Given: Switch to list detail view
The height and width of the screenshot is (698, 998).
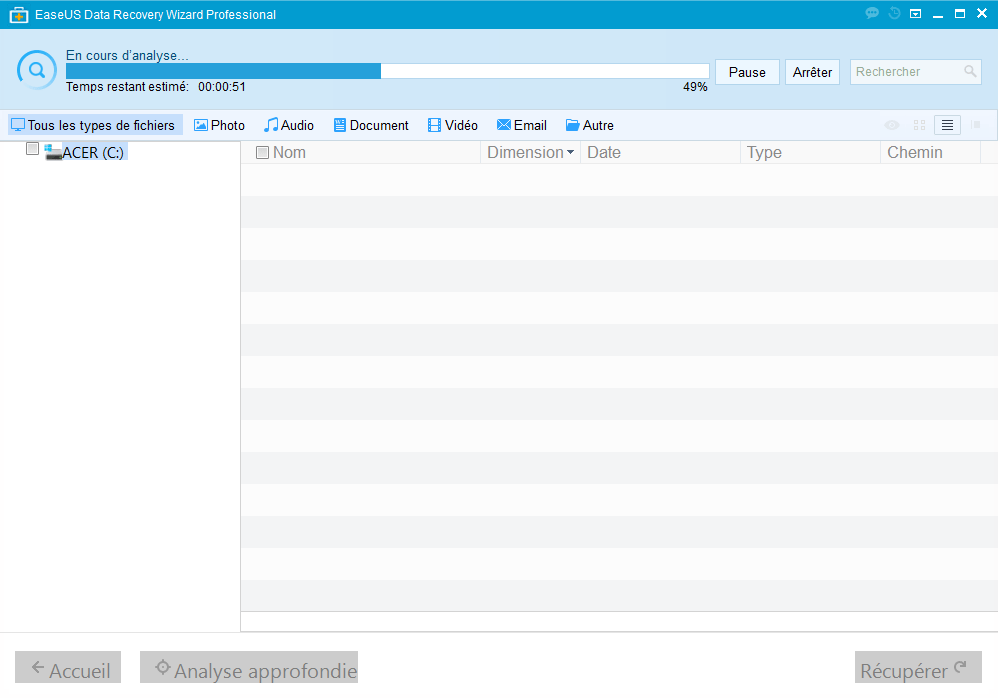Looking at the screenshot, I should point(947,125).
